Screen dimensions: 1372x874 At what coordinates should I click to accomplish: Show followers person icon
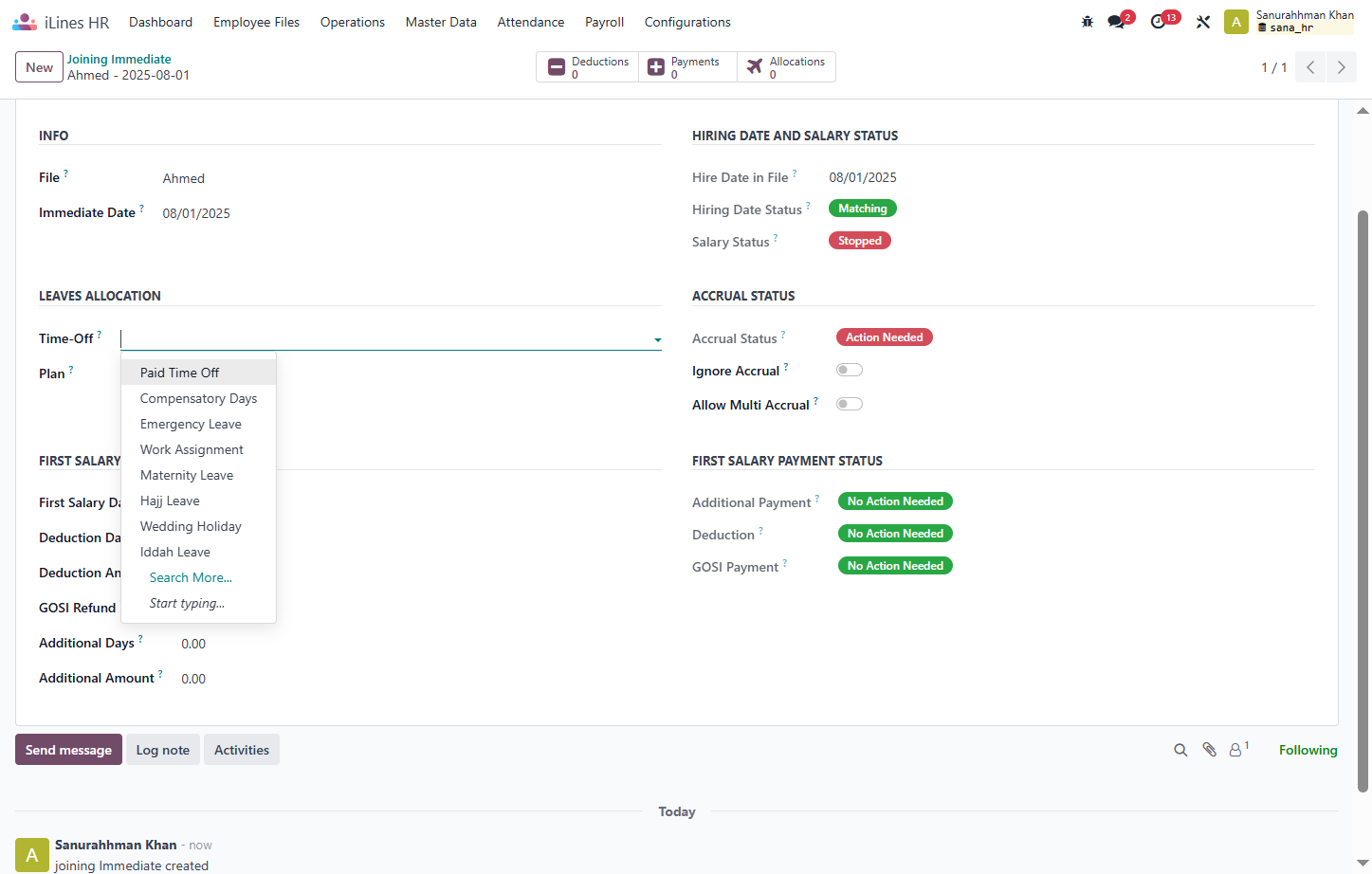1235,750
